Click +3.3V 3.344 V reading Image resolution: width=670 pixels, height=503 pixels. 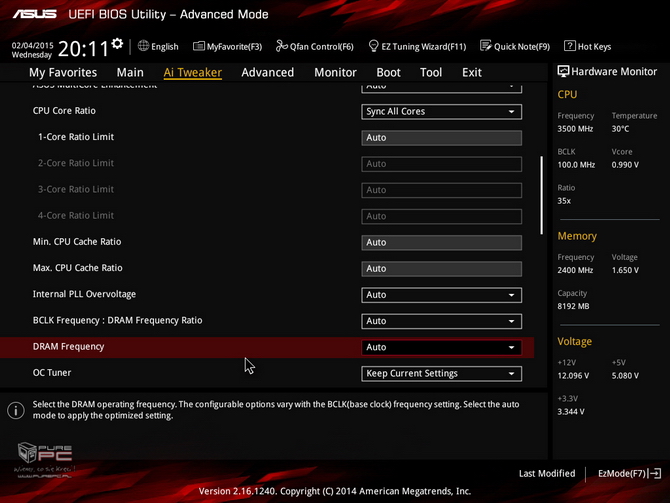click(571, 412)
